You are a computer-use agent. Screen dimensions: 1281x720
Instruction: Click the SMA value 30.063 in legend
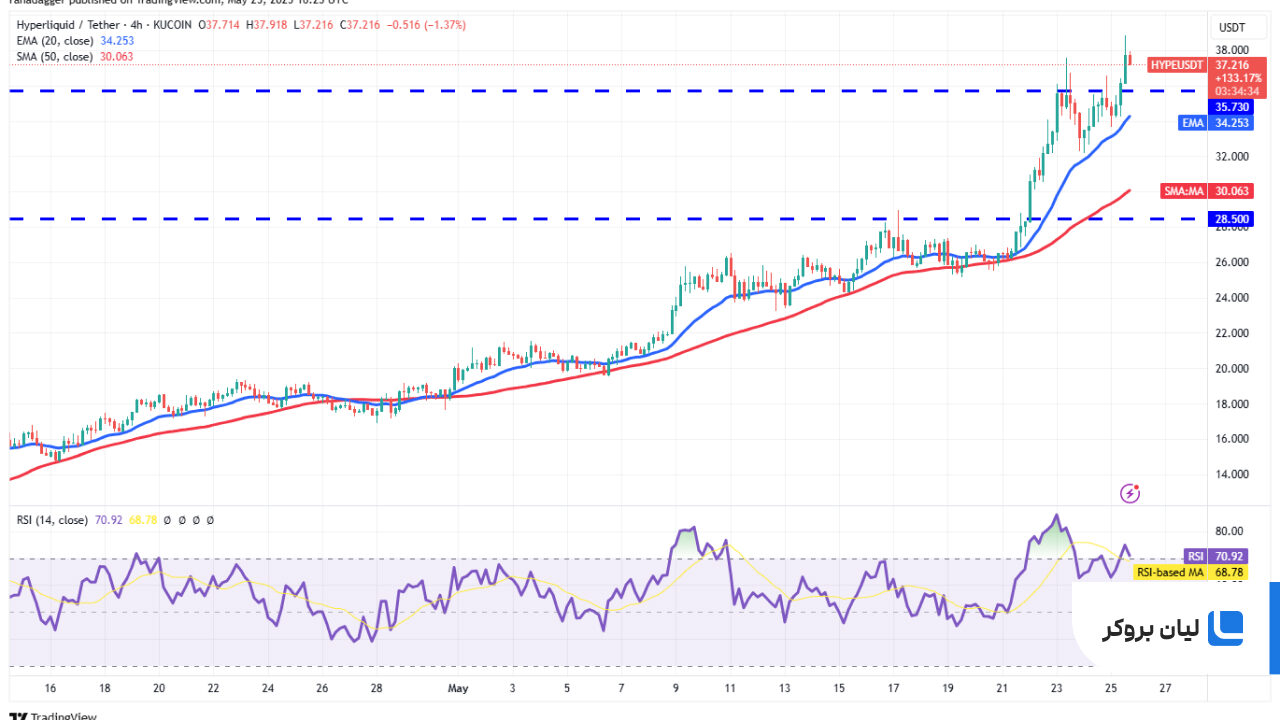(x=117, y=57)
